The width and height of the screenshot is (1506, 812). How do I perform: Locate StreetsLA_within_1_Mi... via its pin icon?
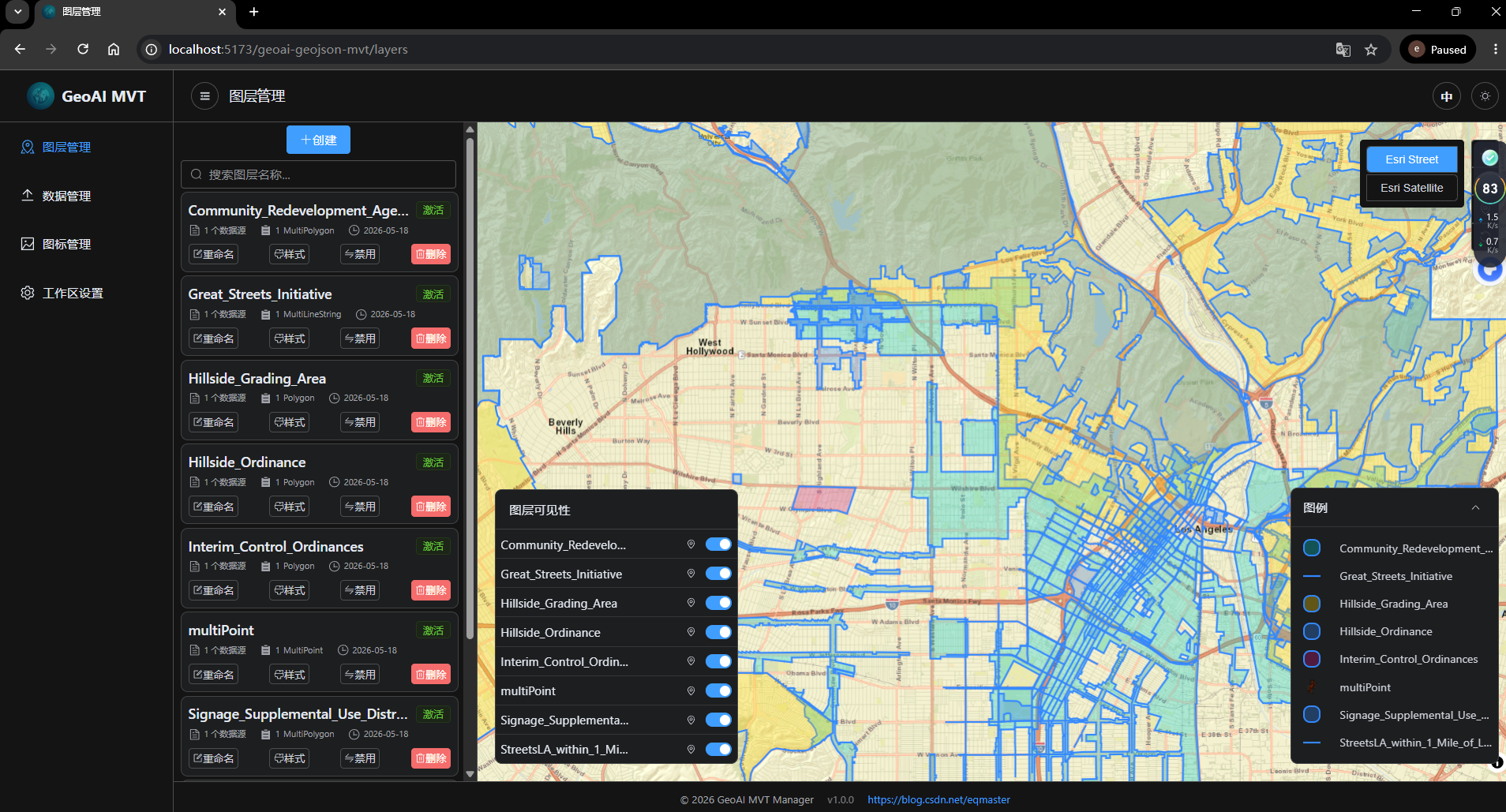(x=691, y=749)
